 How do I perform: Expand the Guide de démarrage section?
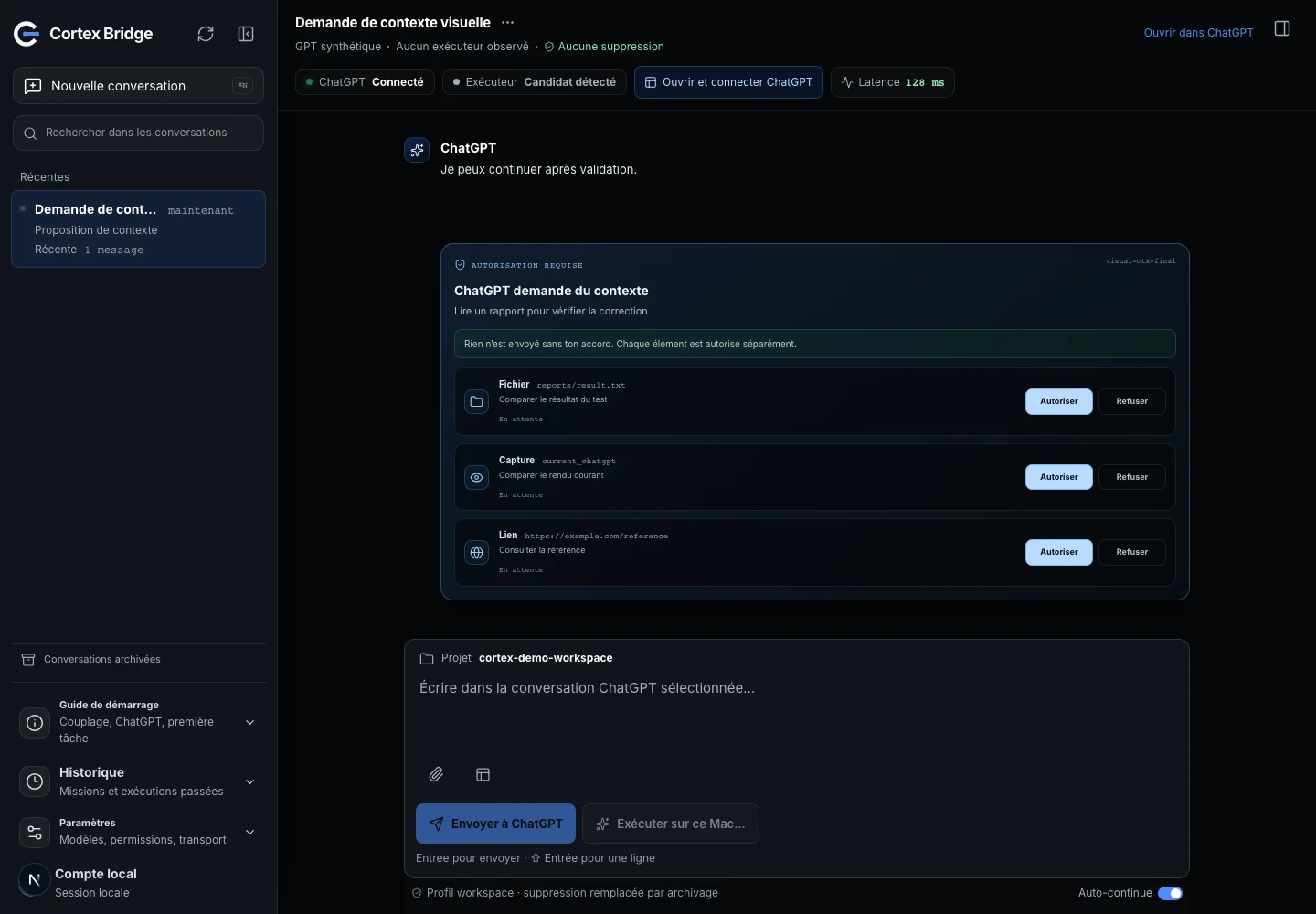point(249,722)
